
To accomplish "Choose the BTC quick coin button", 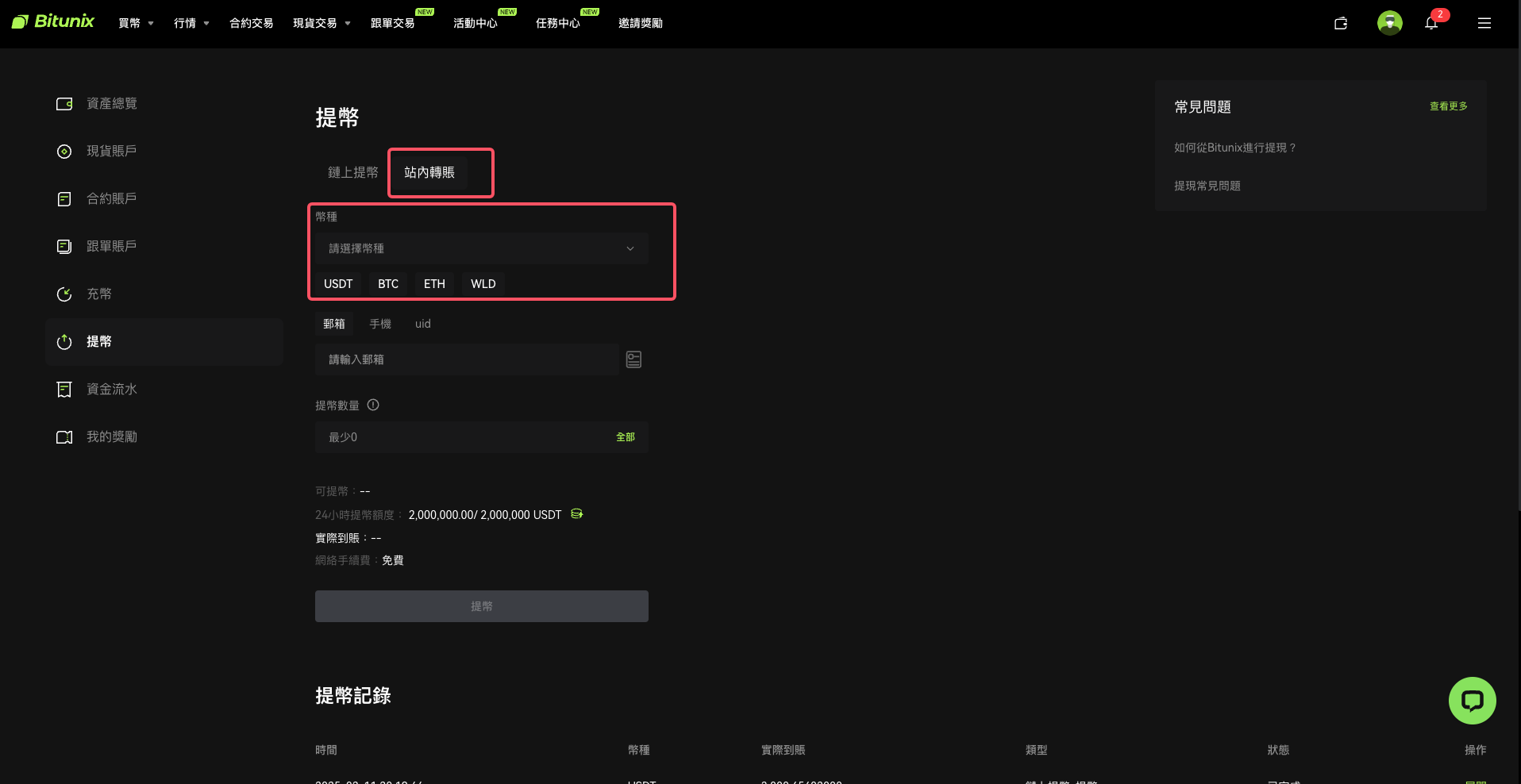I will 388,284.
